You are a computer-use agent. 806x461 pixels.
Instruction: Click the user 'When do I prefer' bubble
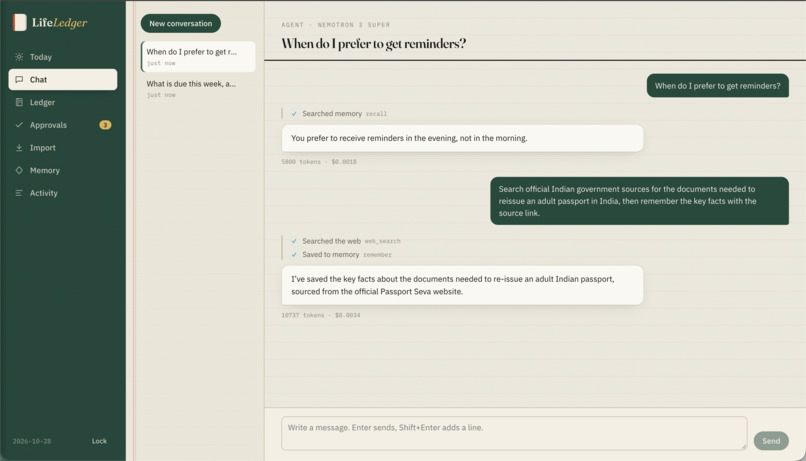coord(718,86)
